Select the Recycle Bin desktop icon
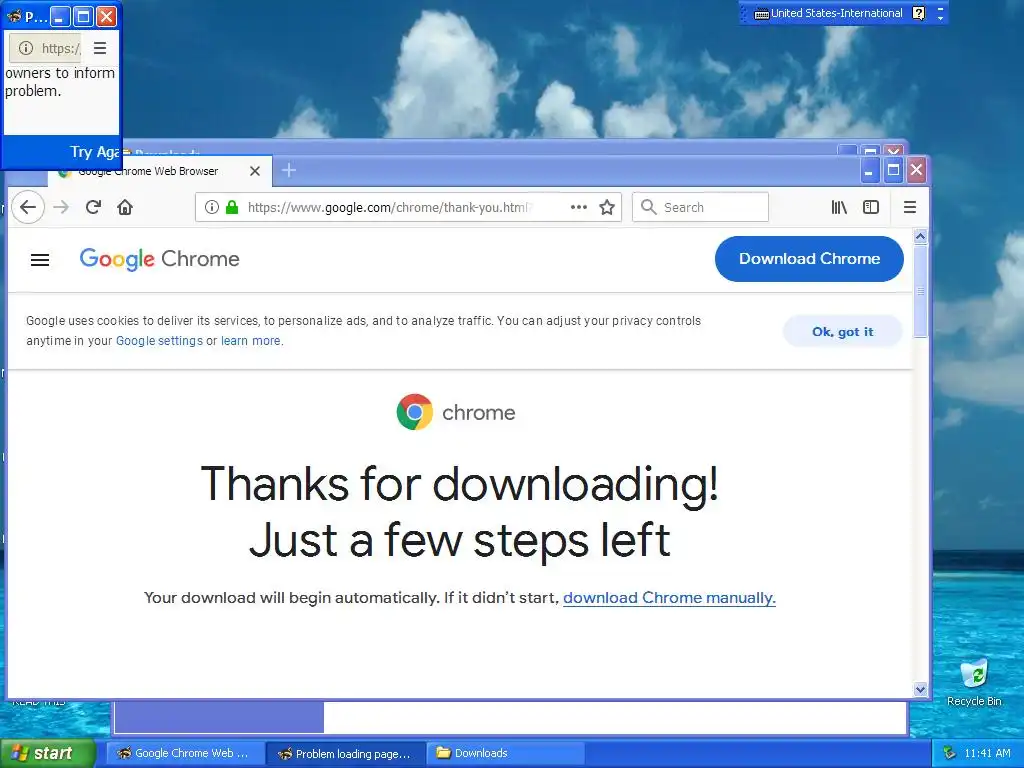Screen dimensions: 1024x768 [974, 683]
